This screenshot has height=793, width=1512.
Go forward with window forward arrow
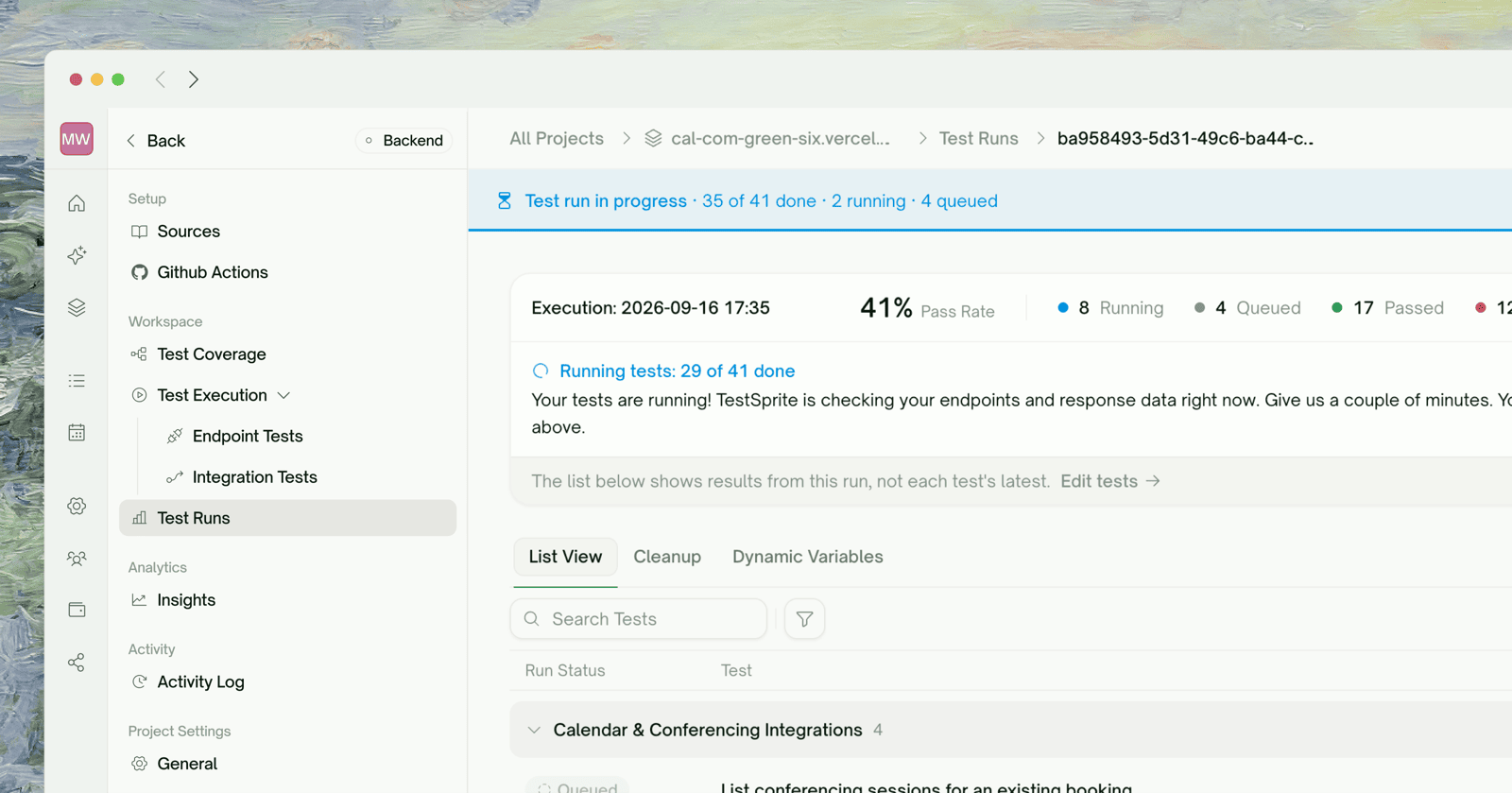click(194, 79)
